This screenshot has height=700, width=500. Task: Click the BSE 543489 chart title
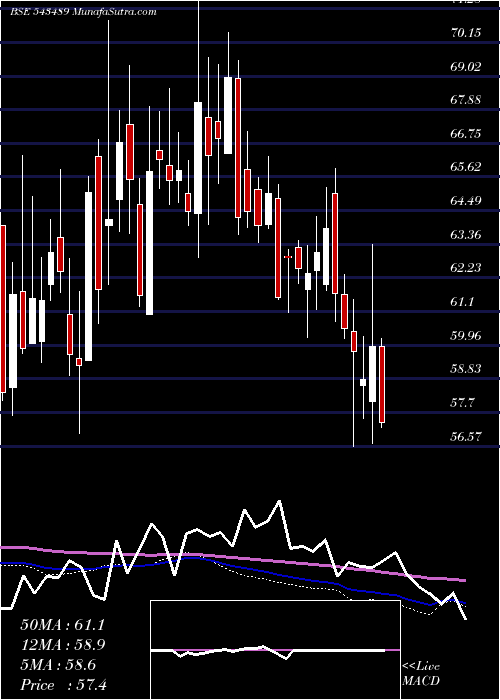(x=83, y=12)
